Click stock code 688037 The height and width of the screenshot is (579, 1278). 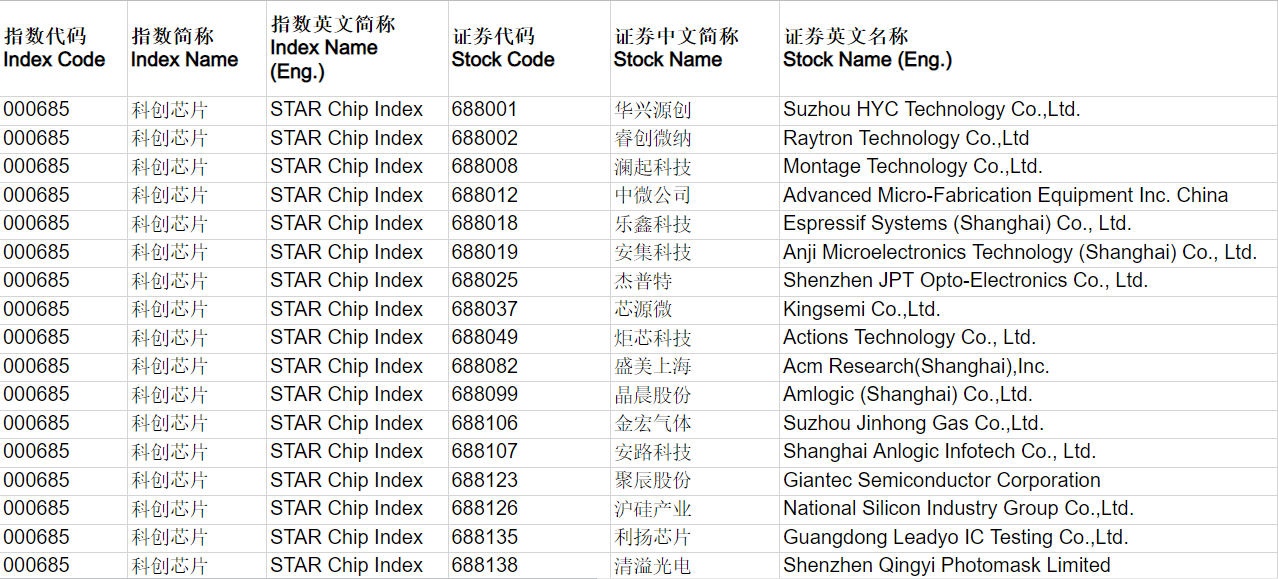point(485,309)
